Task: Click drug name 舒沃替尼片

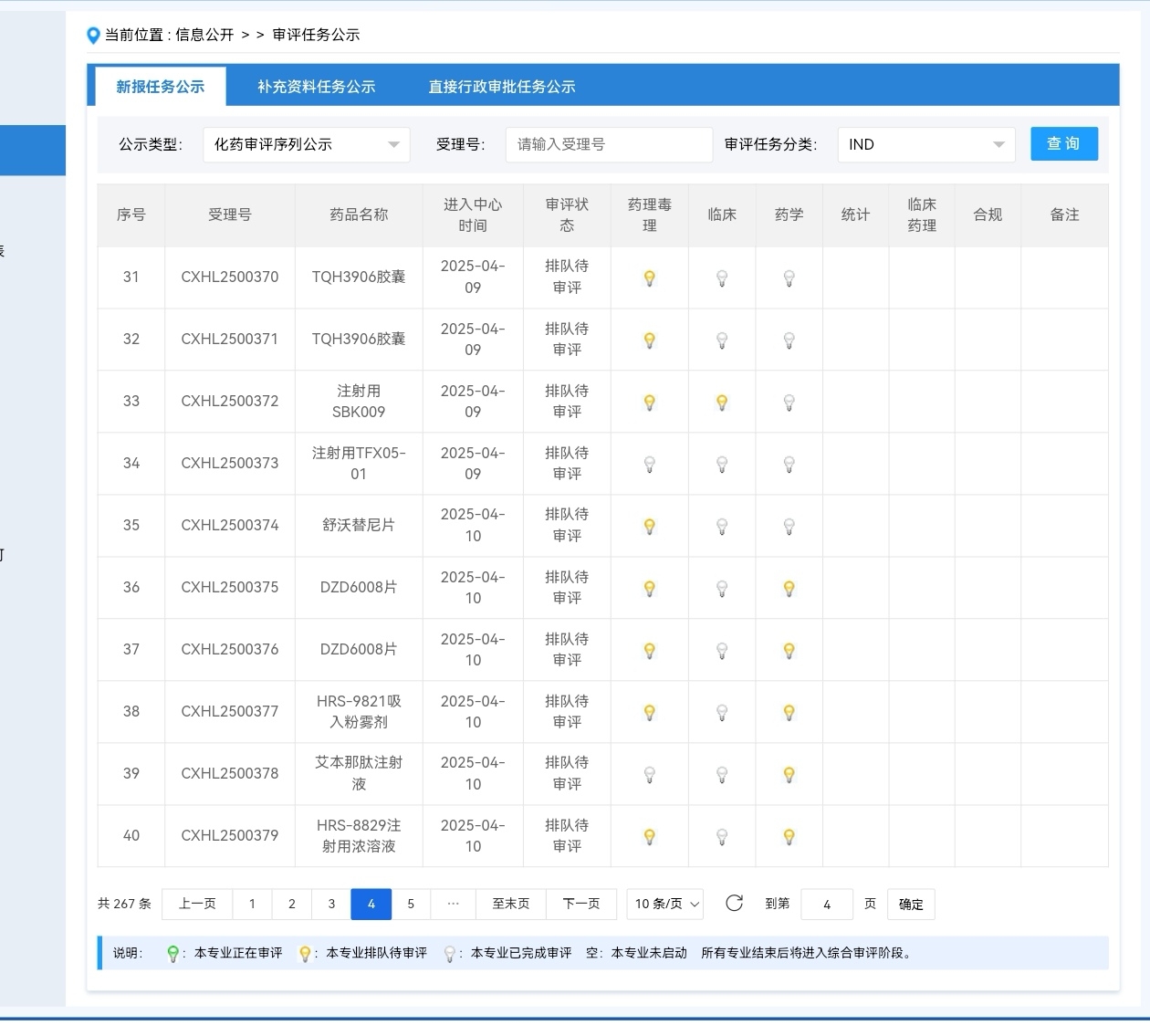Action: (359, 525)
